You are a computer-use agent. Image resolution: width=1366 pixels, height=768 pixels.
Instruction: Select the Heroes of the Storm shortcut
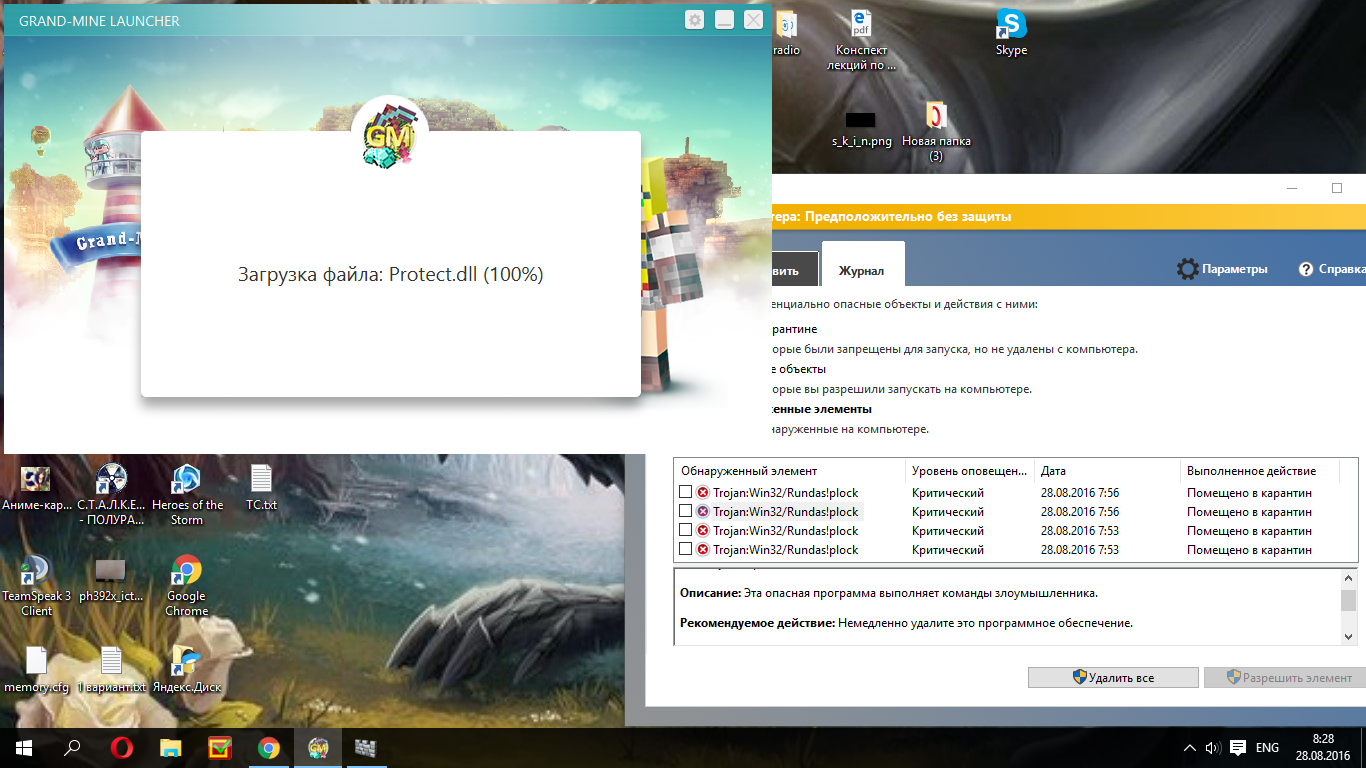pos(187,495)
